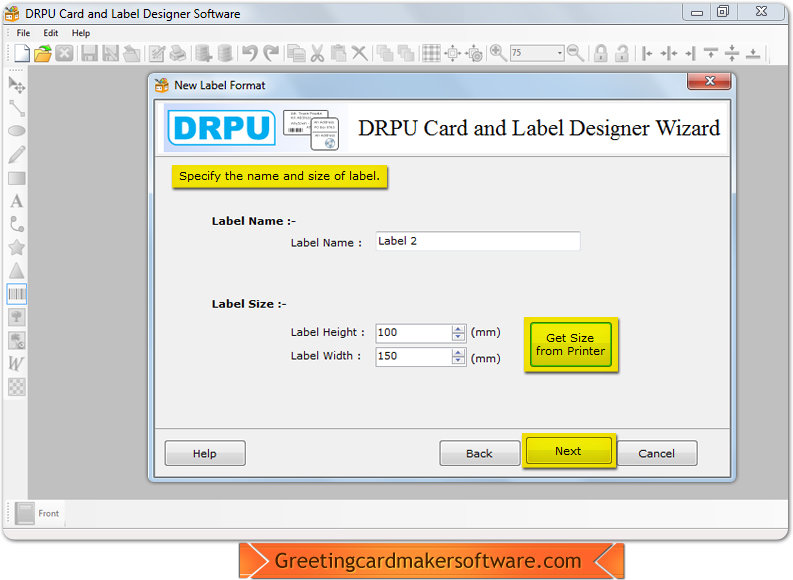Click the Cancel button
793x580 pixels.
pyautogui.click(x=656, y=453)
